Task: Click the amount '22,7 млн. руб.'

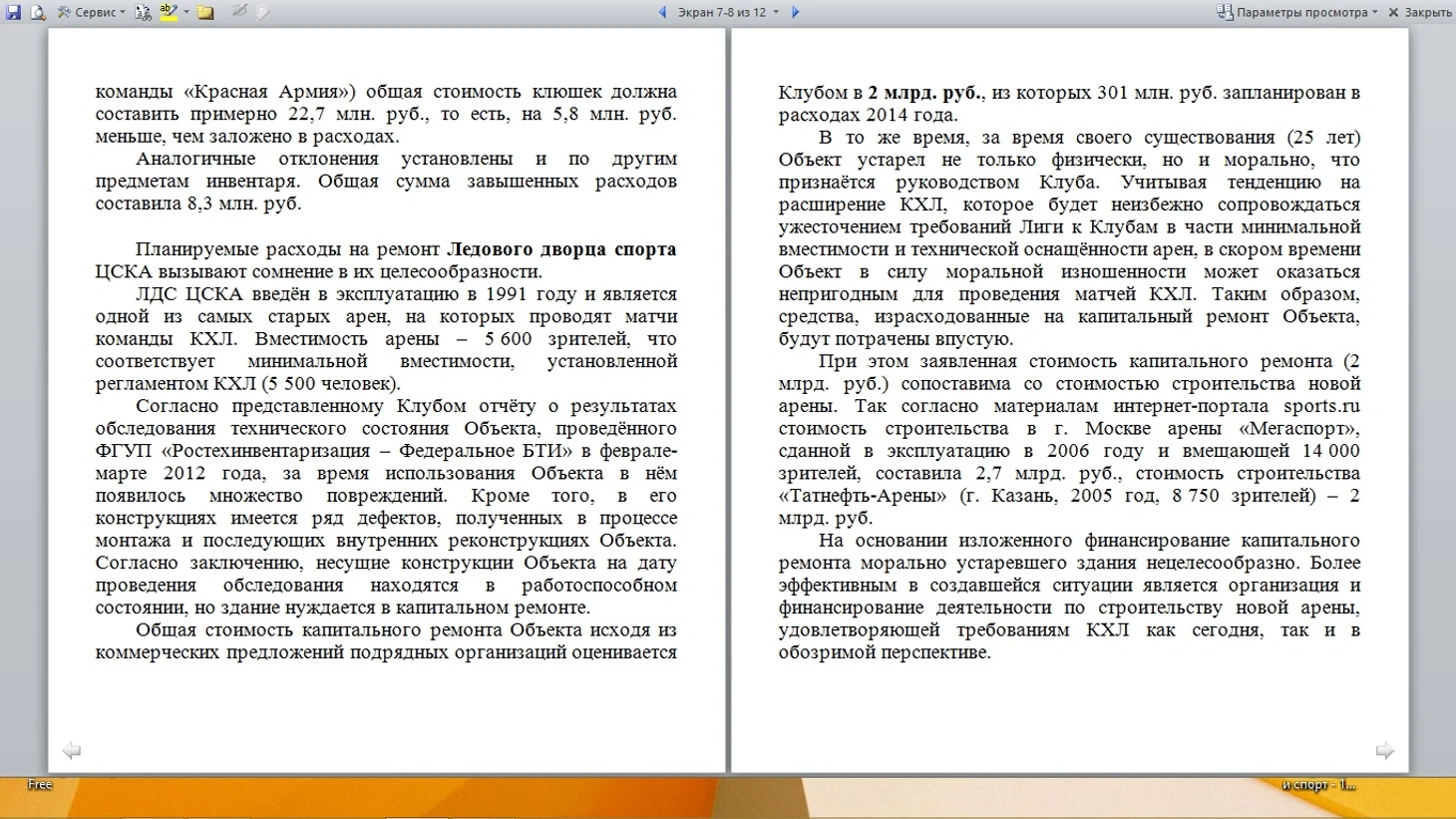Action: coord(359,115)
